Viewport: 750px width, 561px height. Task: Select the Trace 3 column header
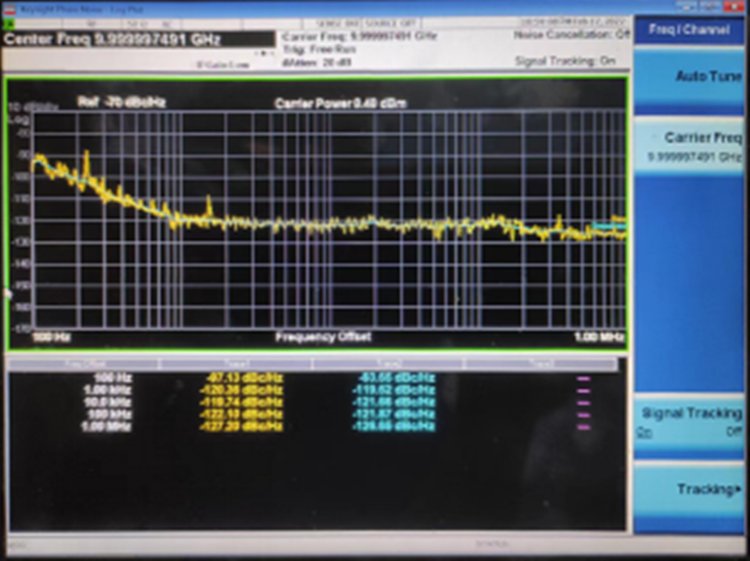point(540,364)
